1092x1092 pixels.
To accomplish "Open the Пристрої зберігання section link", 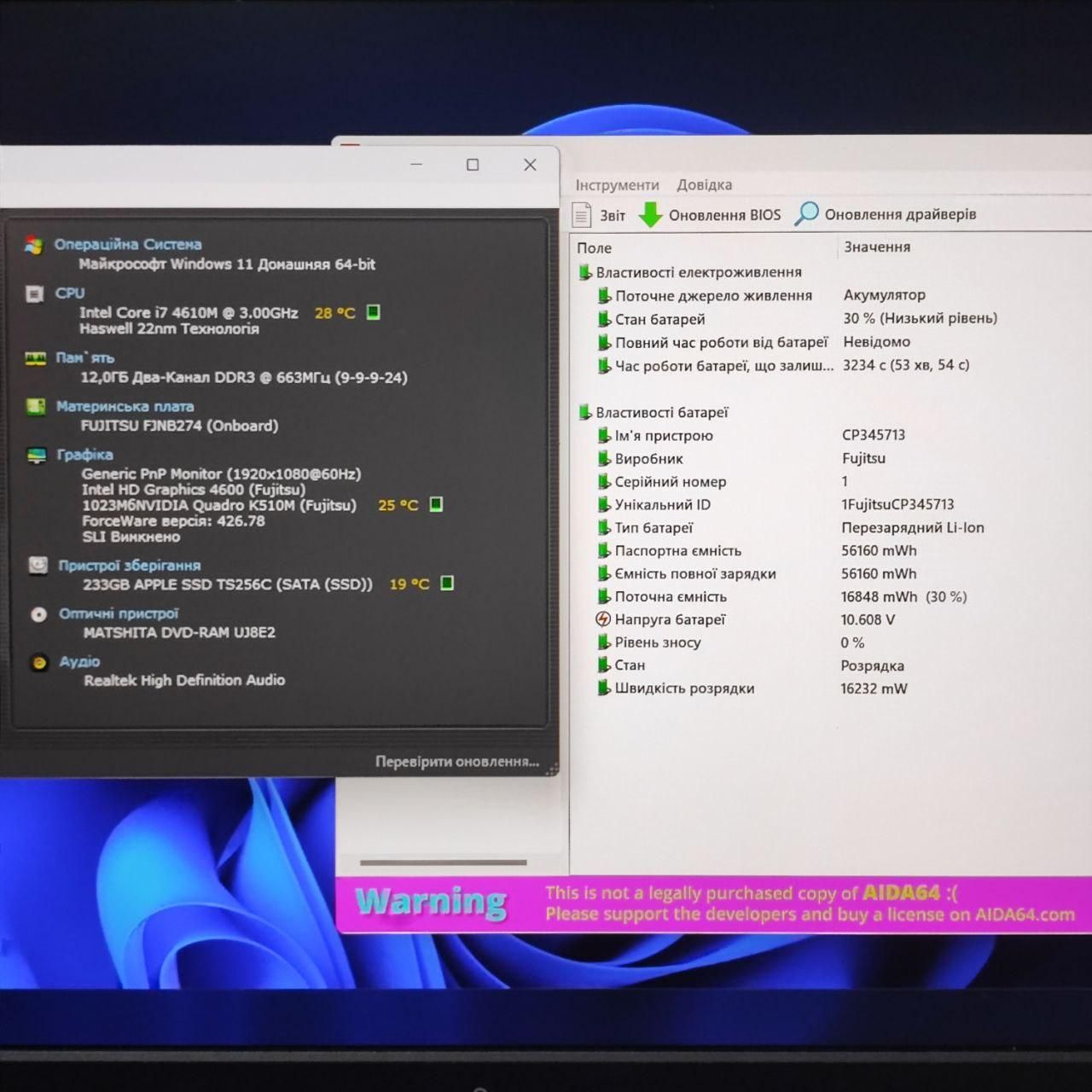I will click(x=130, y=565).
